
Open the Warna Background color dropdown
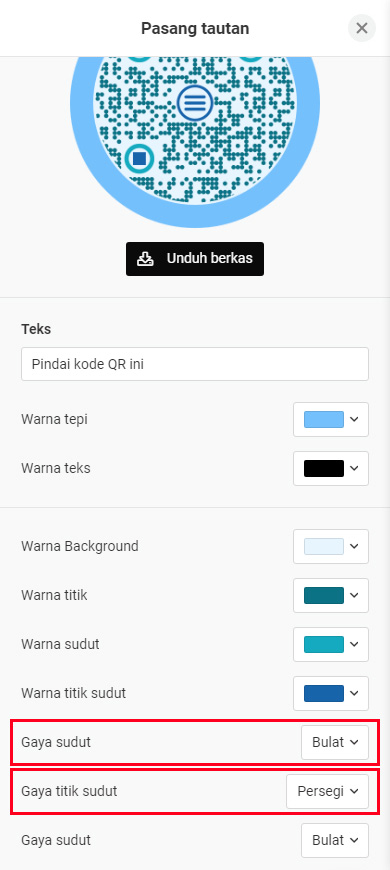pos(331,547)
